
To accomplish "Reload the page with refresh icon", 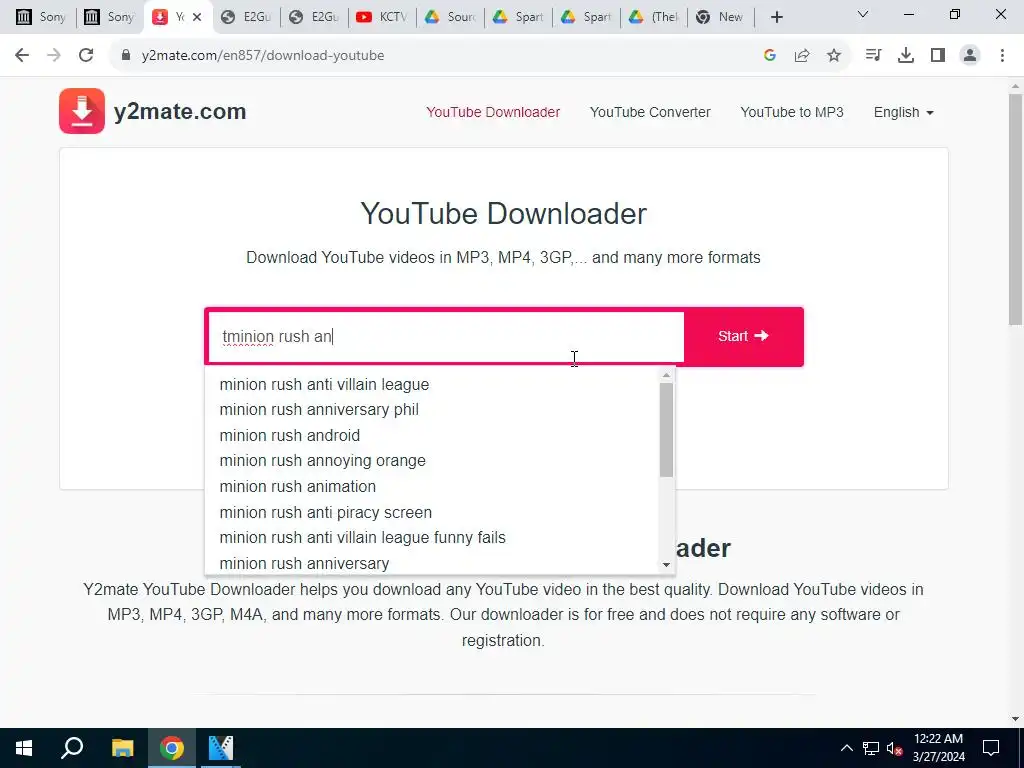I will click(x=86, y=56).
